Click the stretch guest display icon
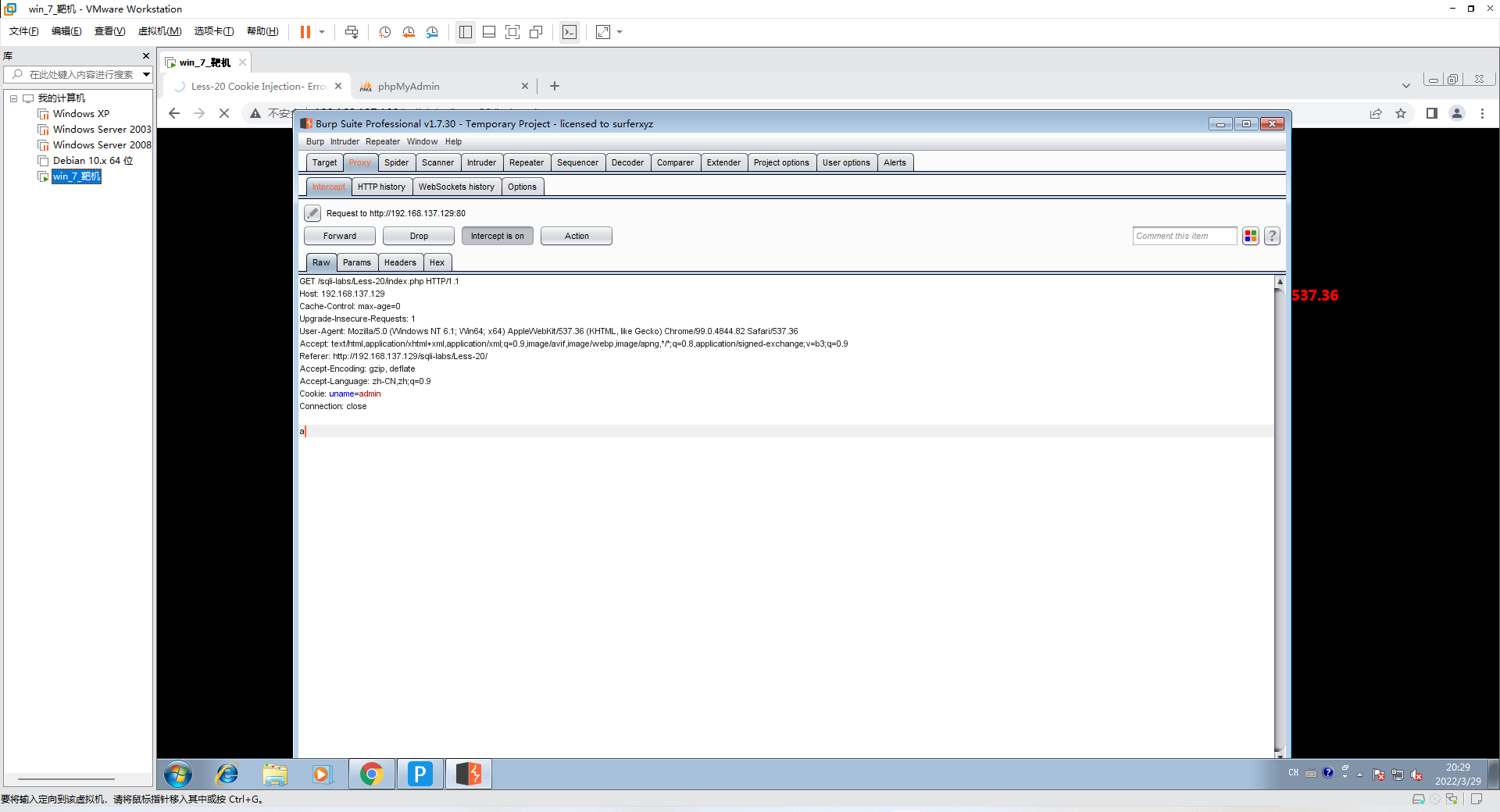This screenshot has height=812, width=1500. point(603,32)
